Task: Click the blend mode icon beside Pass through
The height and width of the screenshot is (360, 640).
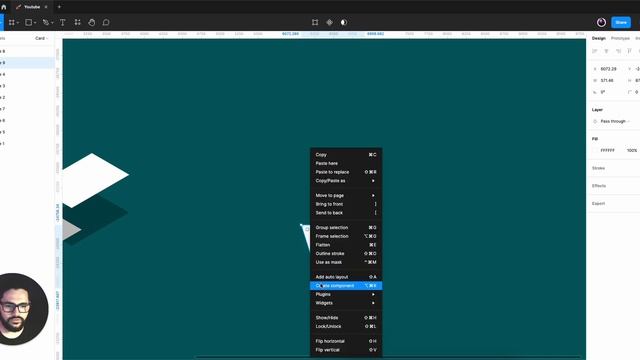Action: (595, 121)
